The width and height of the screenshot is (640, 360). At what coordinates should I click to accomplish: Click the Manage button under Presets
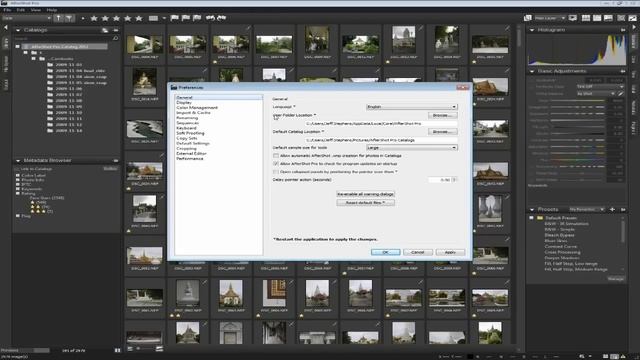(x=616, y=279)
